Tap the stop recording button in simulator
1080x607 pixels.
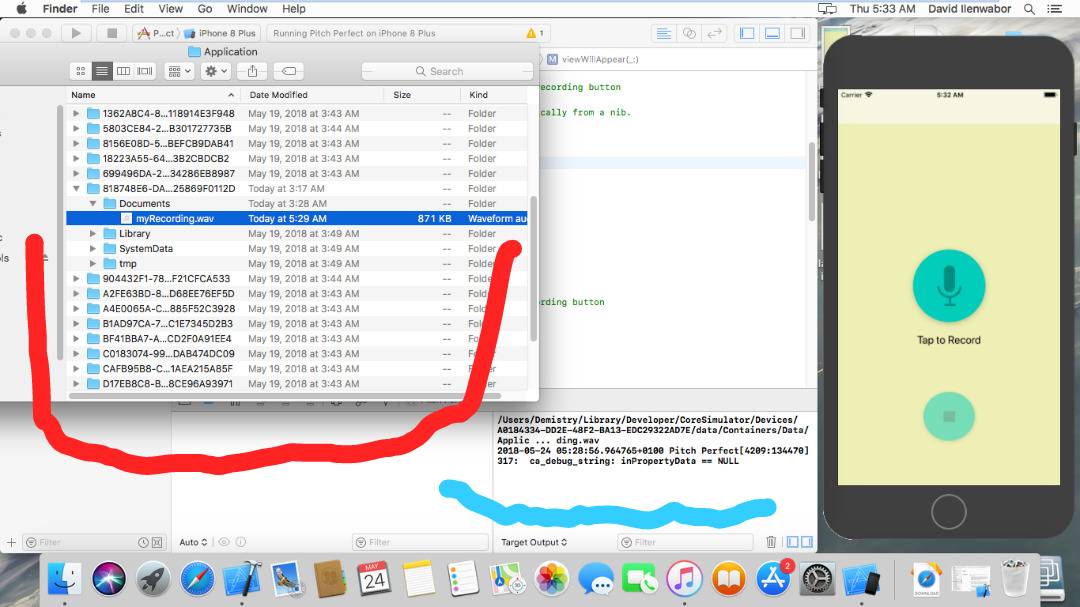pyautogui.click(x=948, y=416)
